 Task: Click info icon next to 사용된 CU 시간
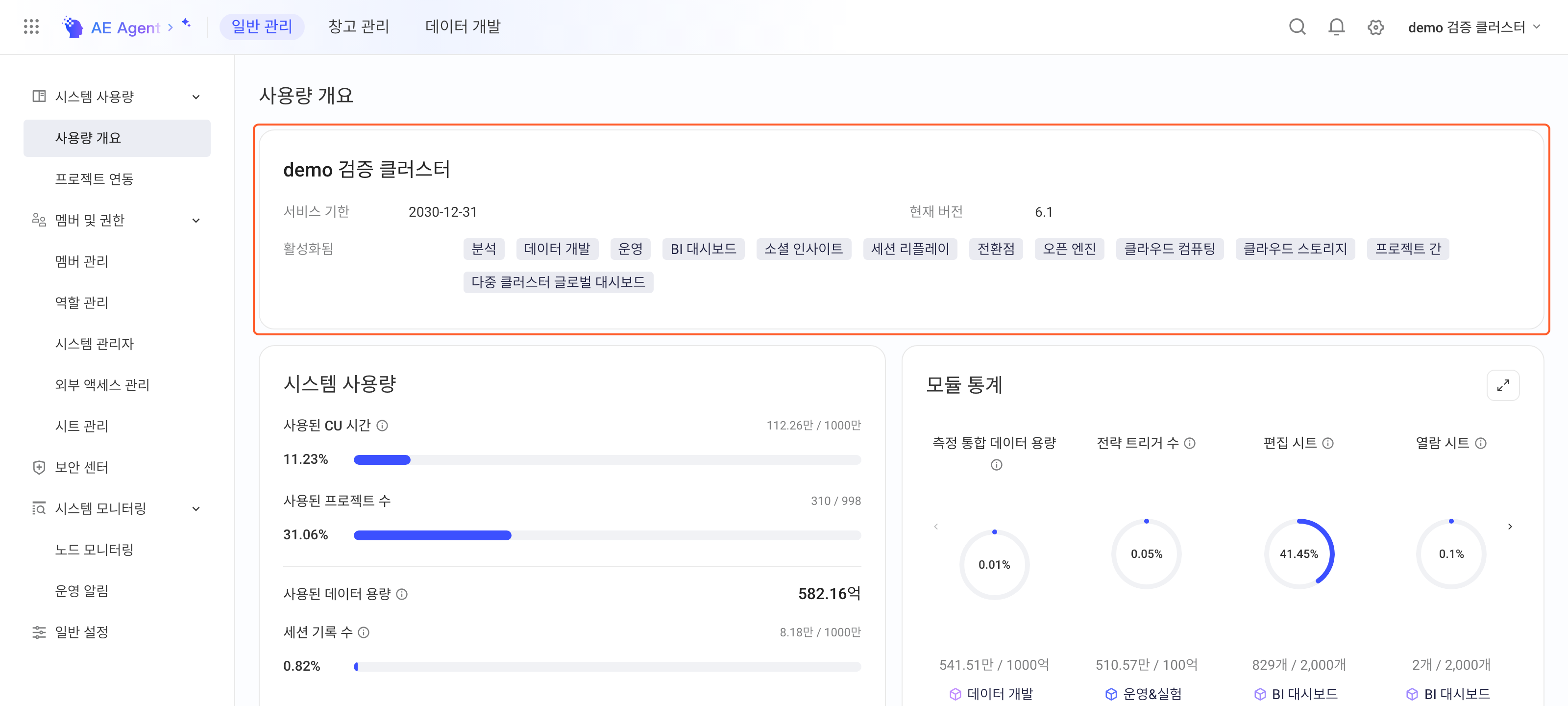(382, 425)
